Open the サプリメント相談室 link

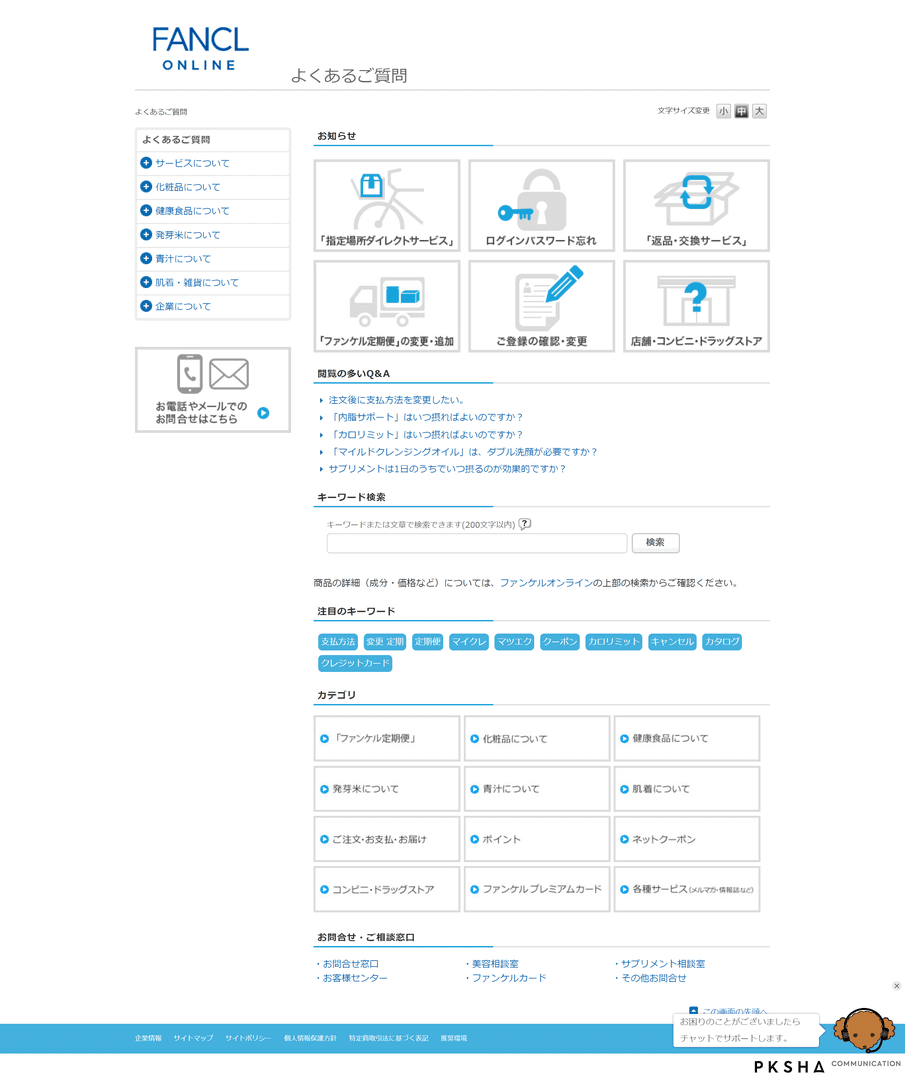tap(663, 964)
